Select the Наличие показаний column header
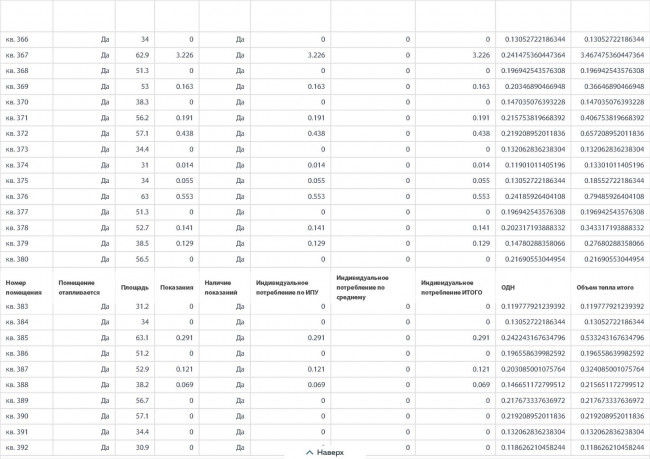 coord(221,287)
